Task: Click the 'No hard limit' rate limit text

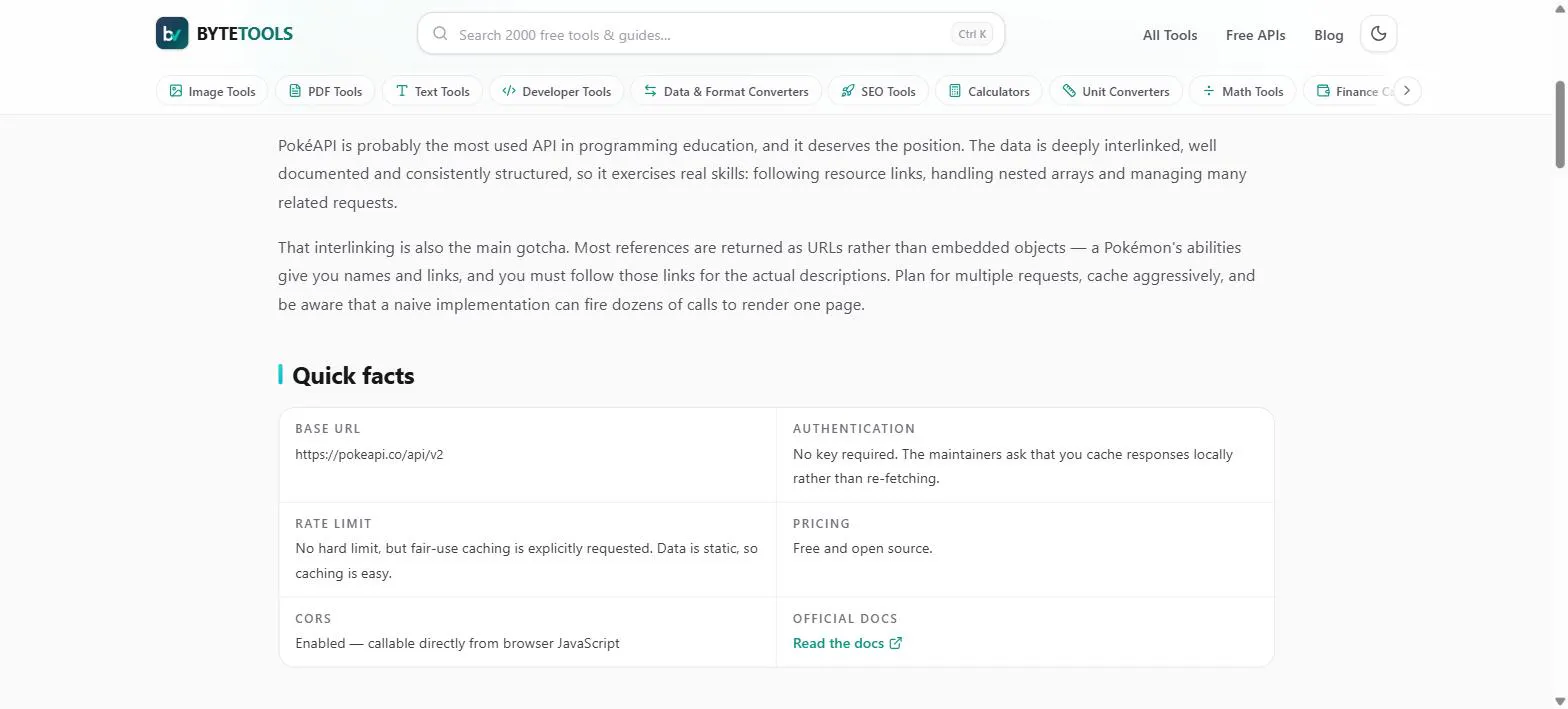Action: [x=526, y=561]
